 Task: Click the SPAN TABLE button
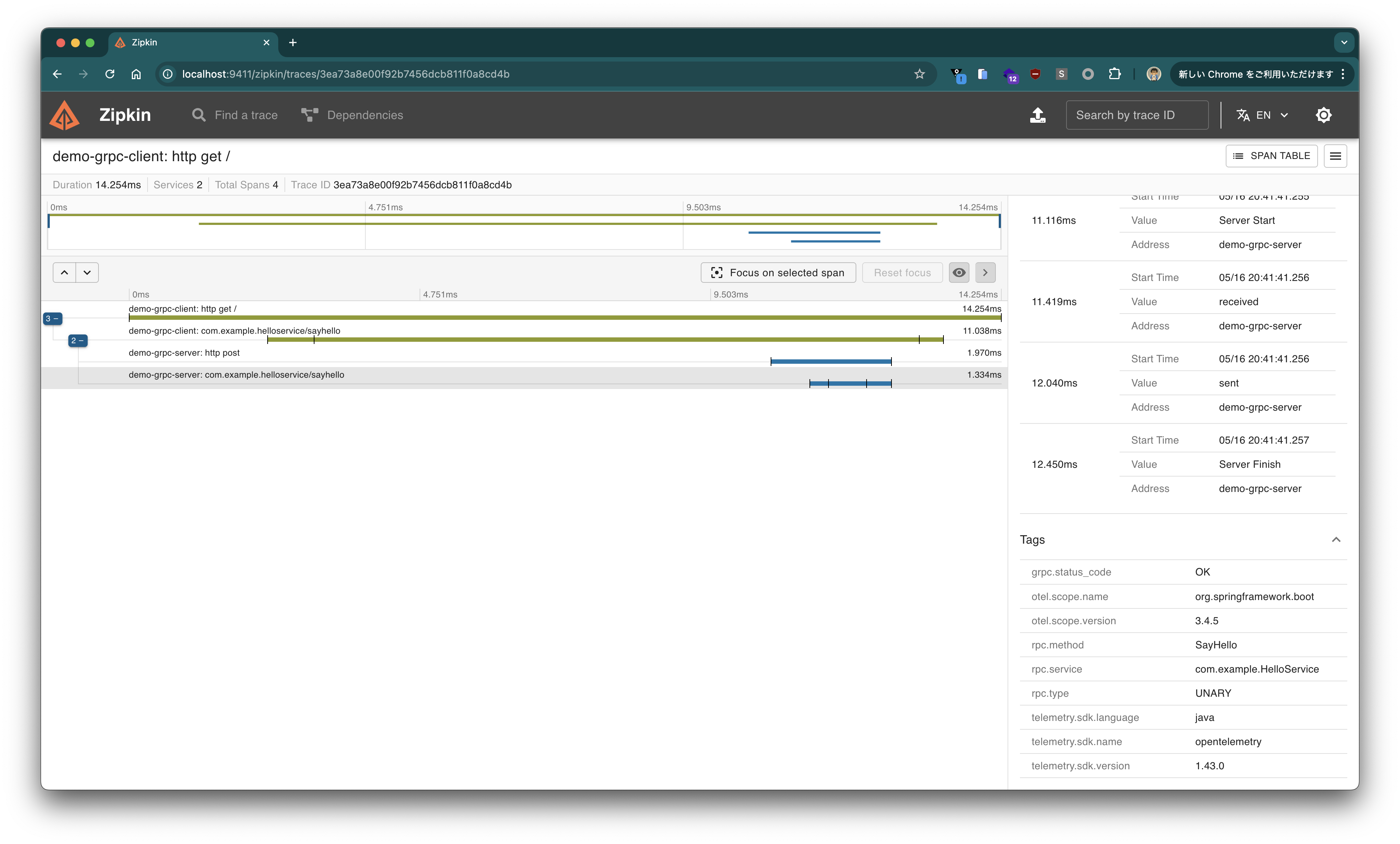click(x=1271, y=156)
